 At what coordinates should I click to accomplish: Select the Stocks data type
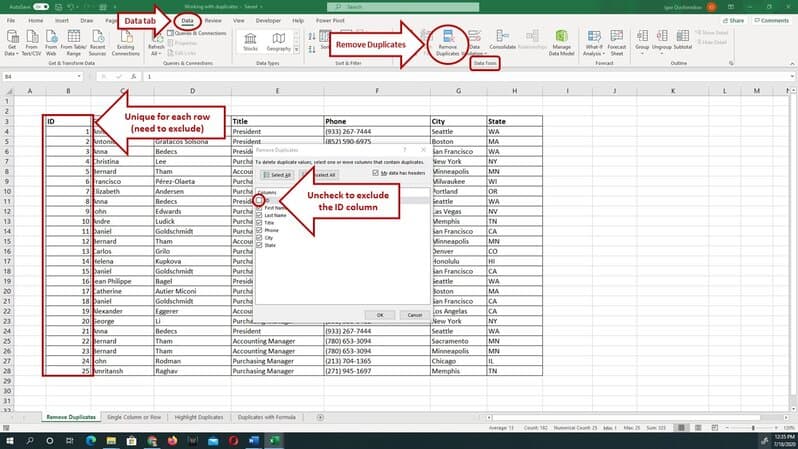[250, 42]
